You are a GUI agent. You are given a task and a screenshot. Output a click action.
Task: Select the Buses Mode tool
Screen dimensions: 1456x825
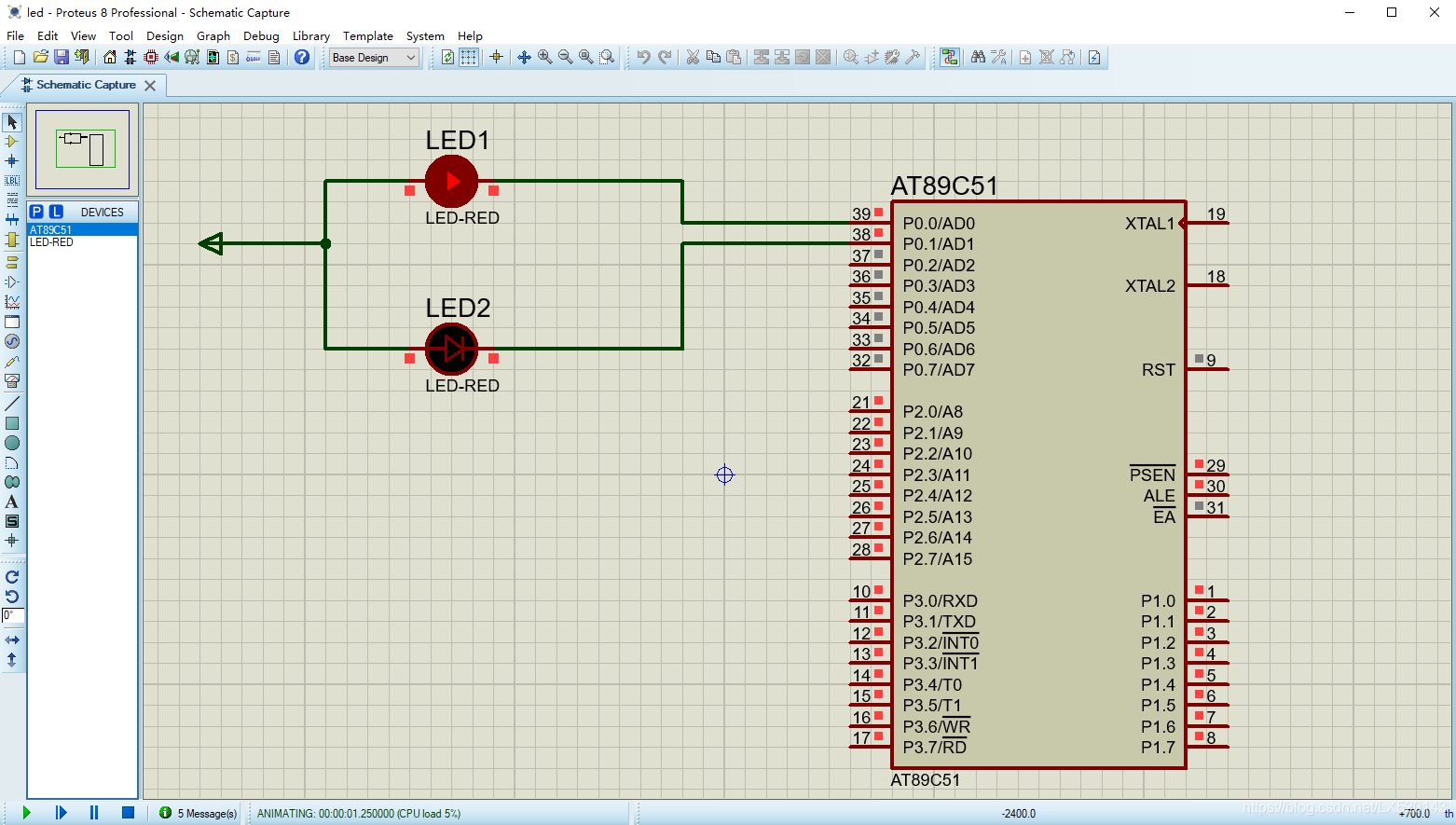coord(12,220)
